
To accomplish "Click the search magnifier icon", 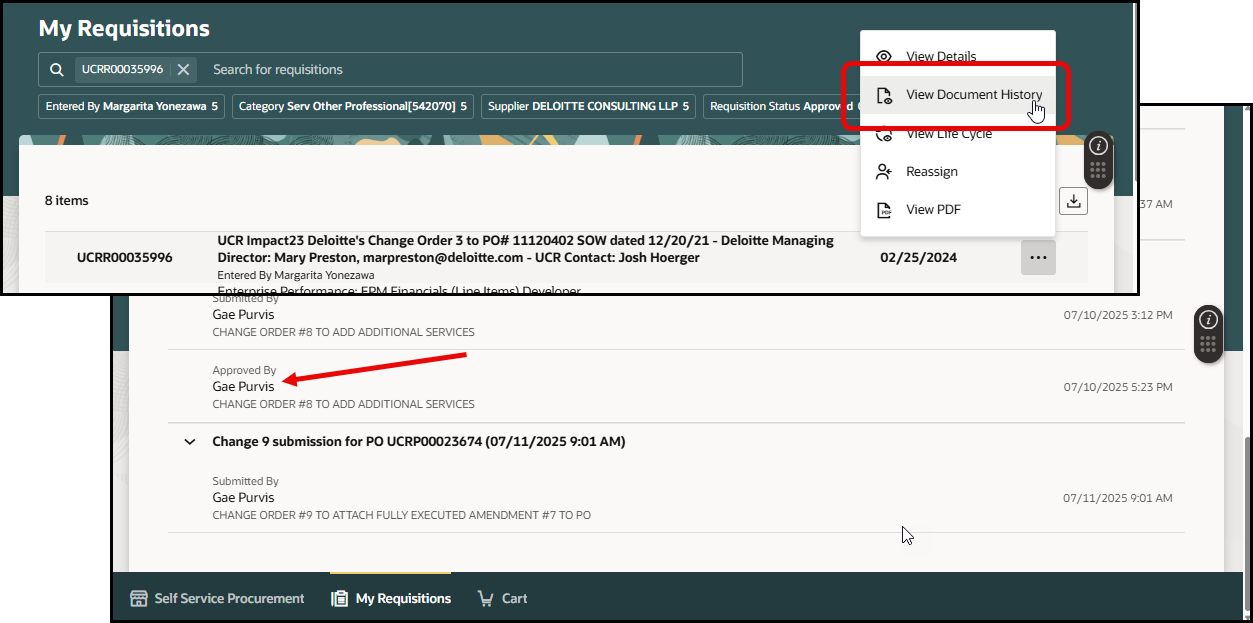I will (x=56, y=69).
